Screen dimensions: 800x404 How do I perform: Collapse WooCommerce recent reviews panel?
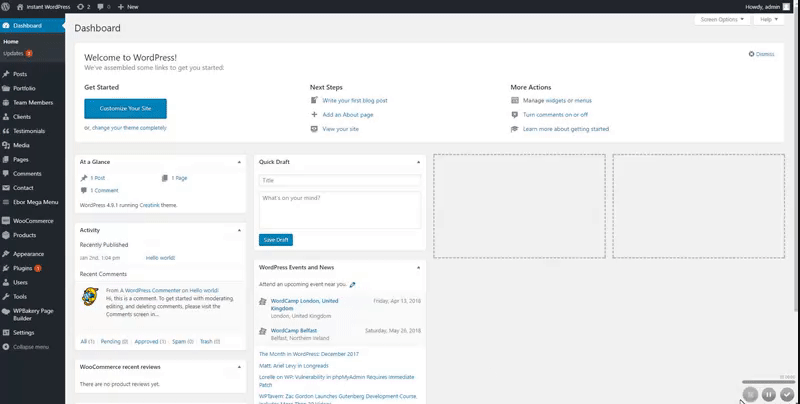pyautogui.click(x=239, y=367)
